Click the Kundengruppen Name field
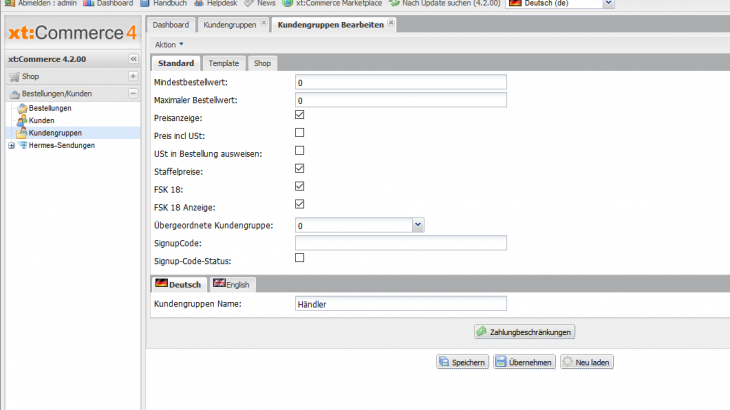The height and width of the screenshot is (410, 730). pos(401,304)
